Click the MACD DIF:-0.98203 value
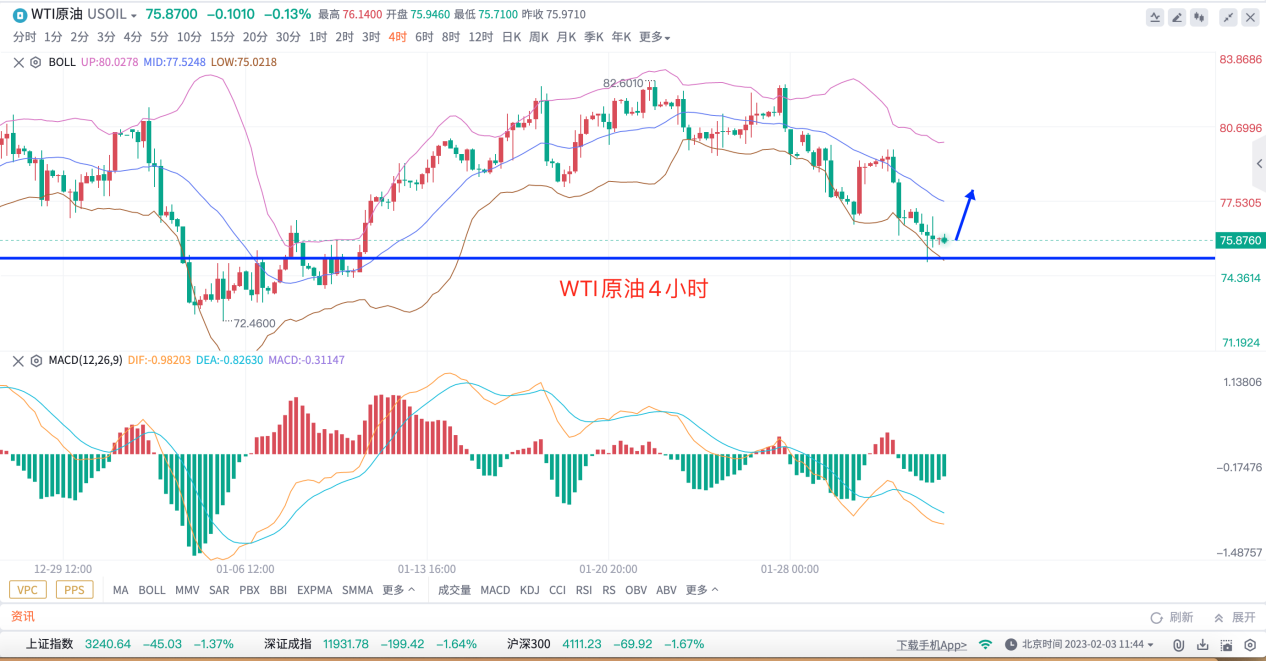This screenshot has height=661, width=1266. pyautogui.click(x=160, y=360)
